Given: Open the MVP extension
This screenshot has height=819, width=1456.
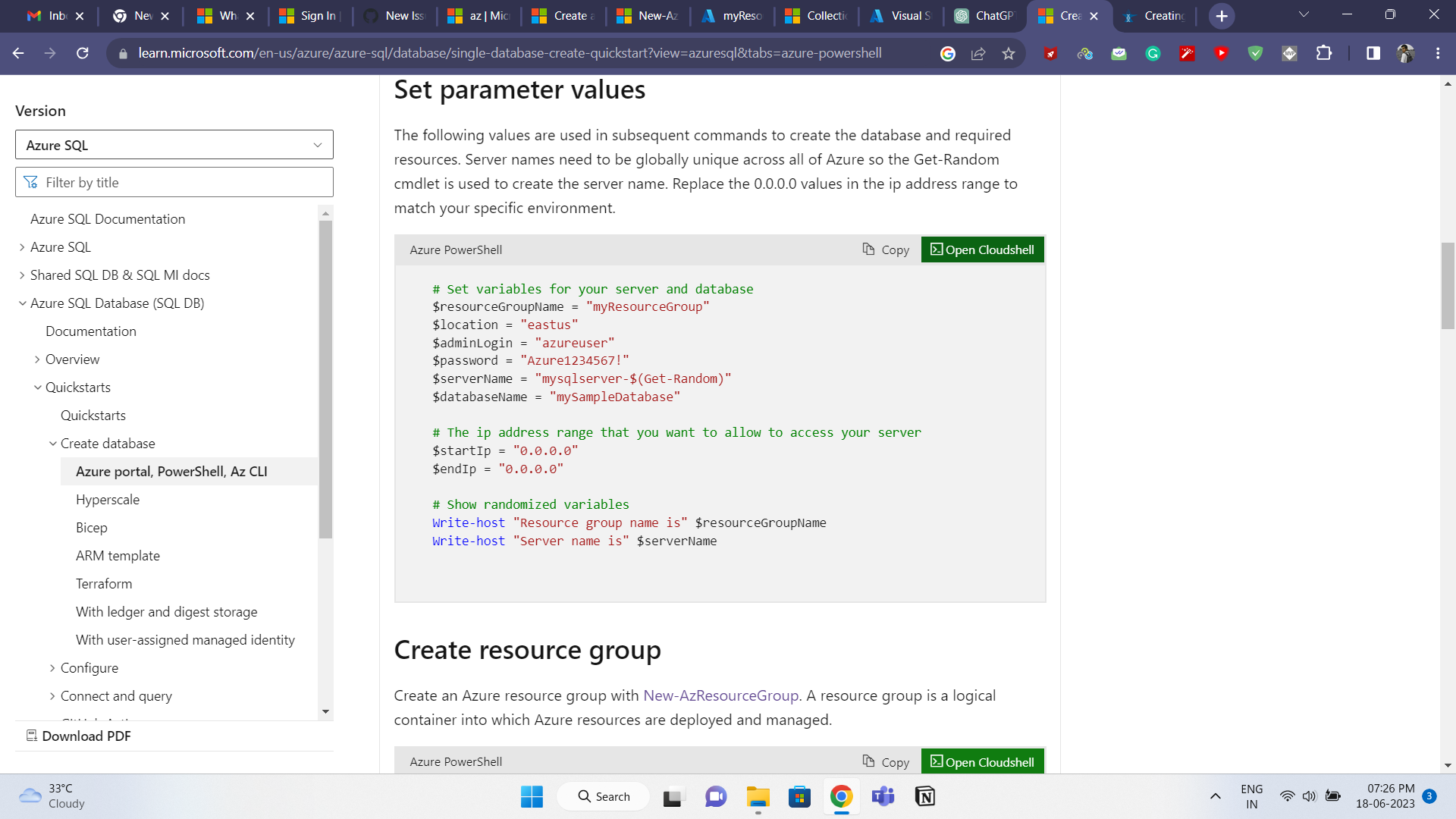Looking at the screenshot, I should click(x=1289, y=53).
